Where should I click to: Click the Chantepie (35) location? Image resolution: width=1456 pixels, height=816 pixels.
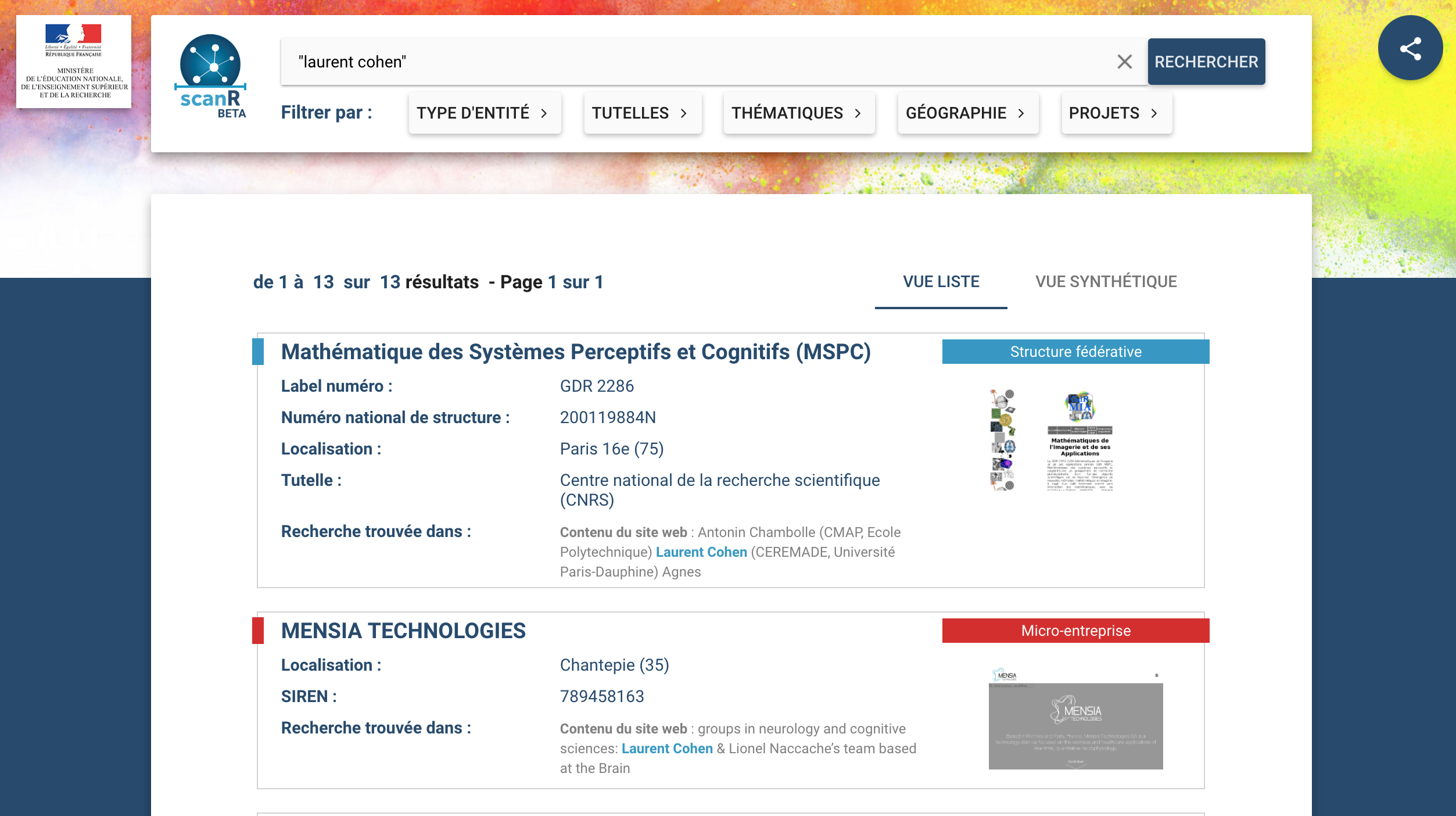click(x=614, y=665)
